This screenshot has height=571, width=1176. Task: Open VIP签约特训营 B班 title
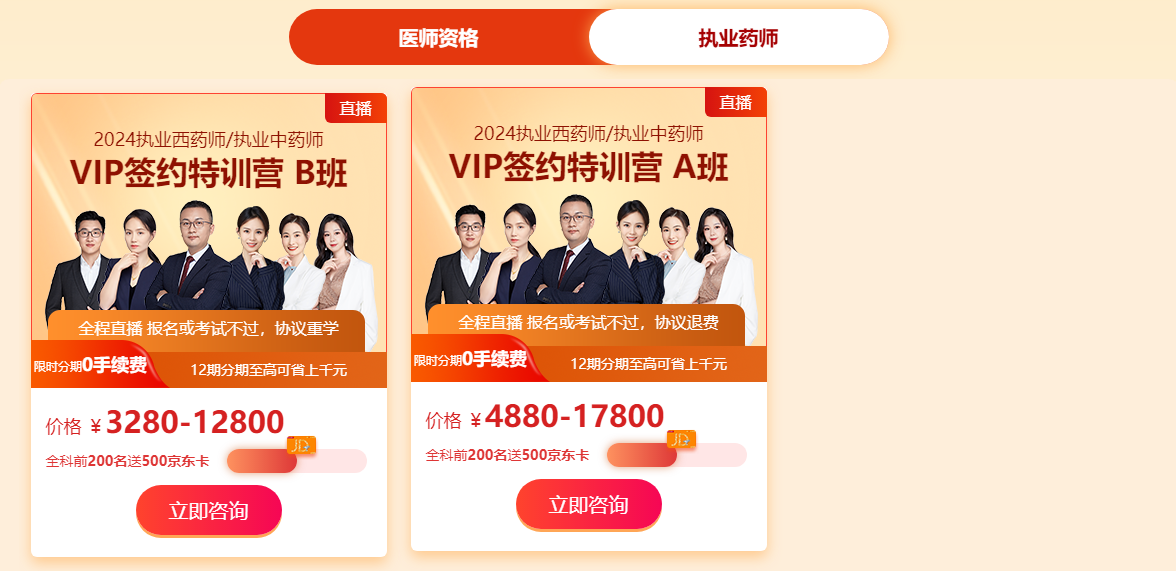pos(208,173)
